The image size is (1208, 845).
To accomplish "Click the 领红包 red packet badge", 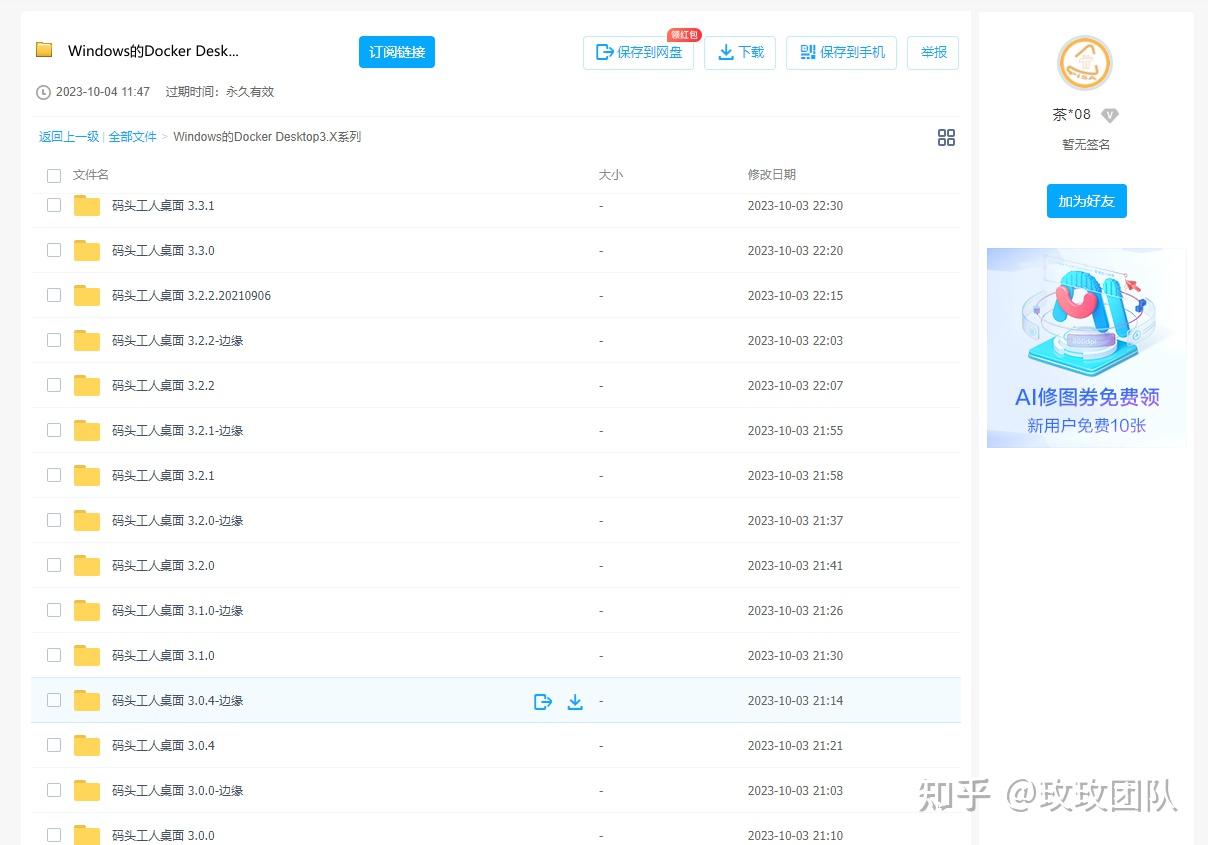I will tap(686, 33).
